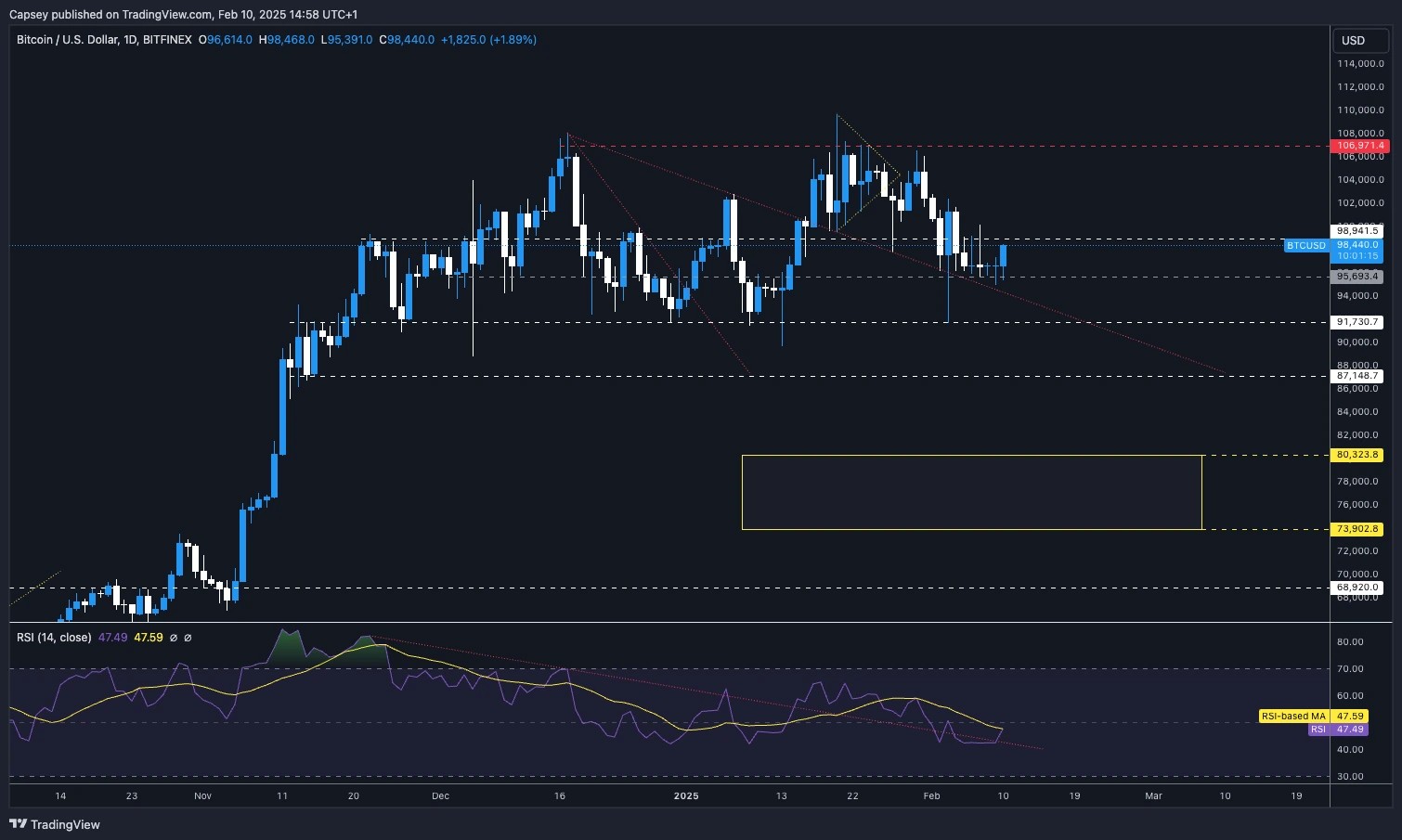The height and width of the screenshot is (840, 1402).
Task: Click the yellow 73,902.8 price label
Action: (1359, 528)
